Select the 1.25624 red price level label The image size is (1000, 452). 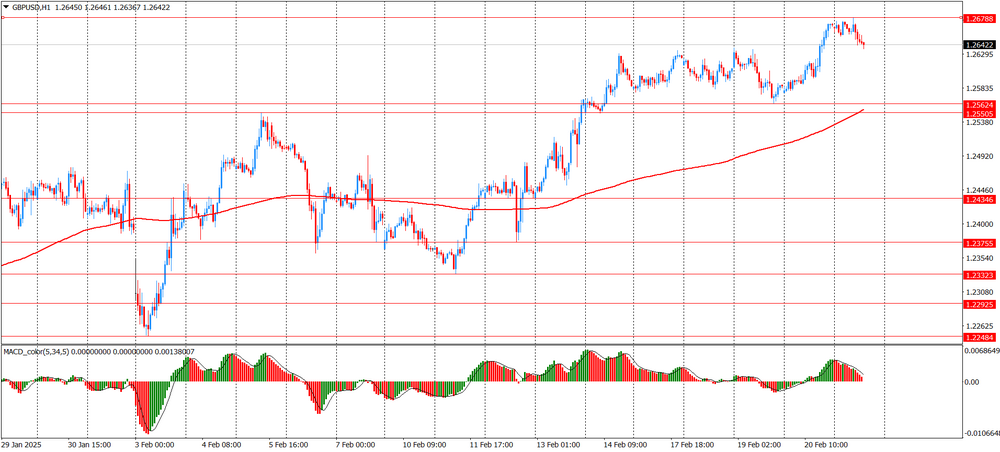979,104
